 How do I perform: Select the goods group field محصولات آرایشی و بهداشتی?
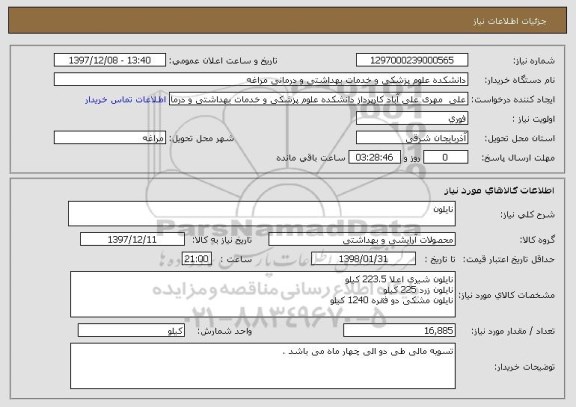pyautogui.click(x=362, y=239)
